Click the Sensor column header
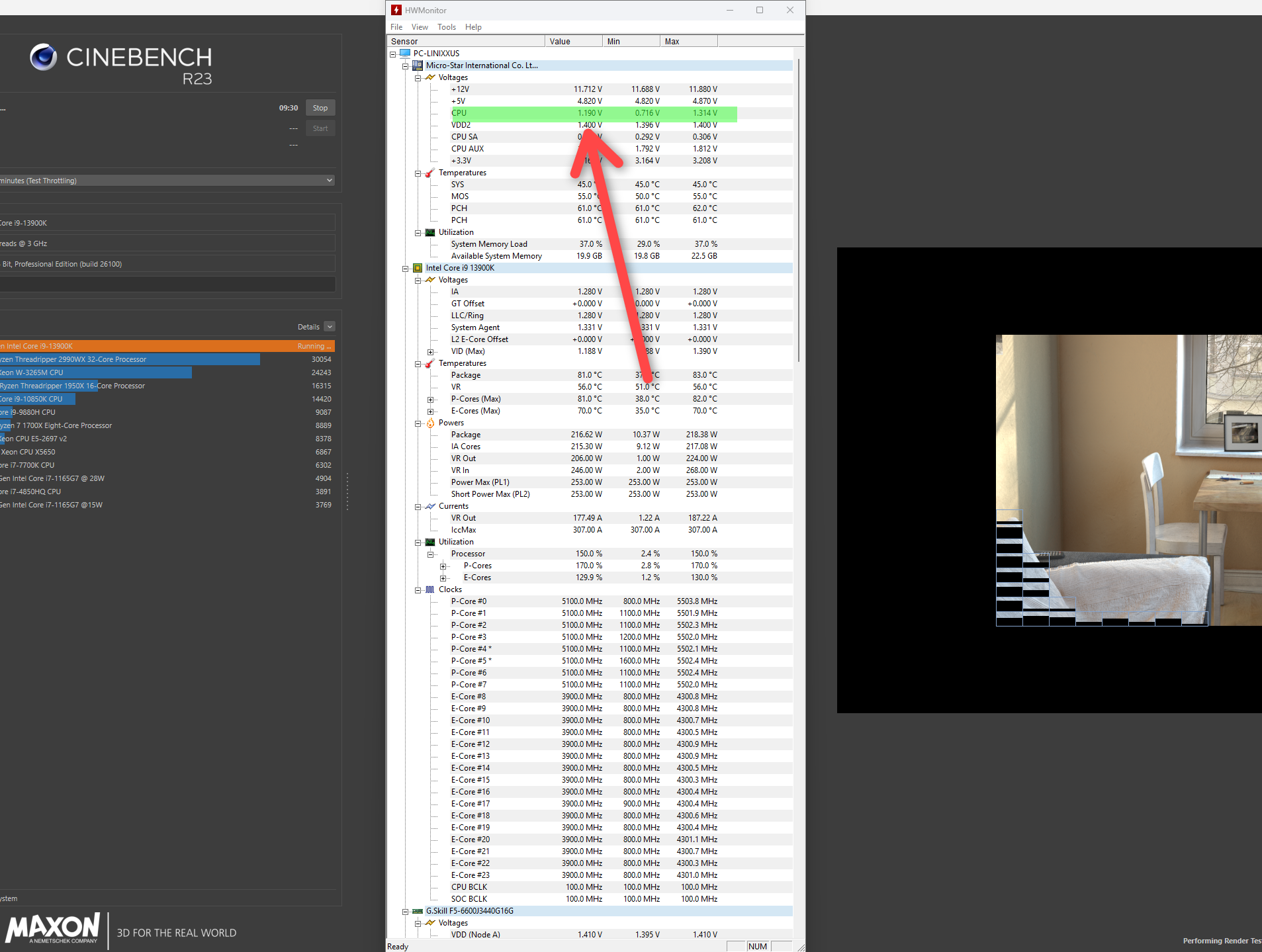Viewport: 1262px width, 952px height. tap(466, 41)
